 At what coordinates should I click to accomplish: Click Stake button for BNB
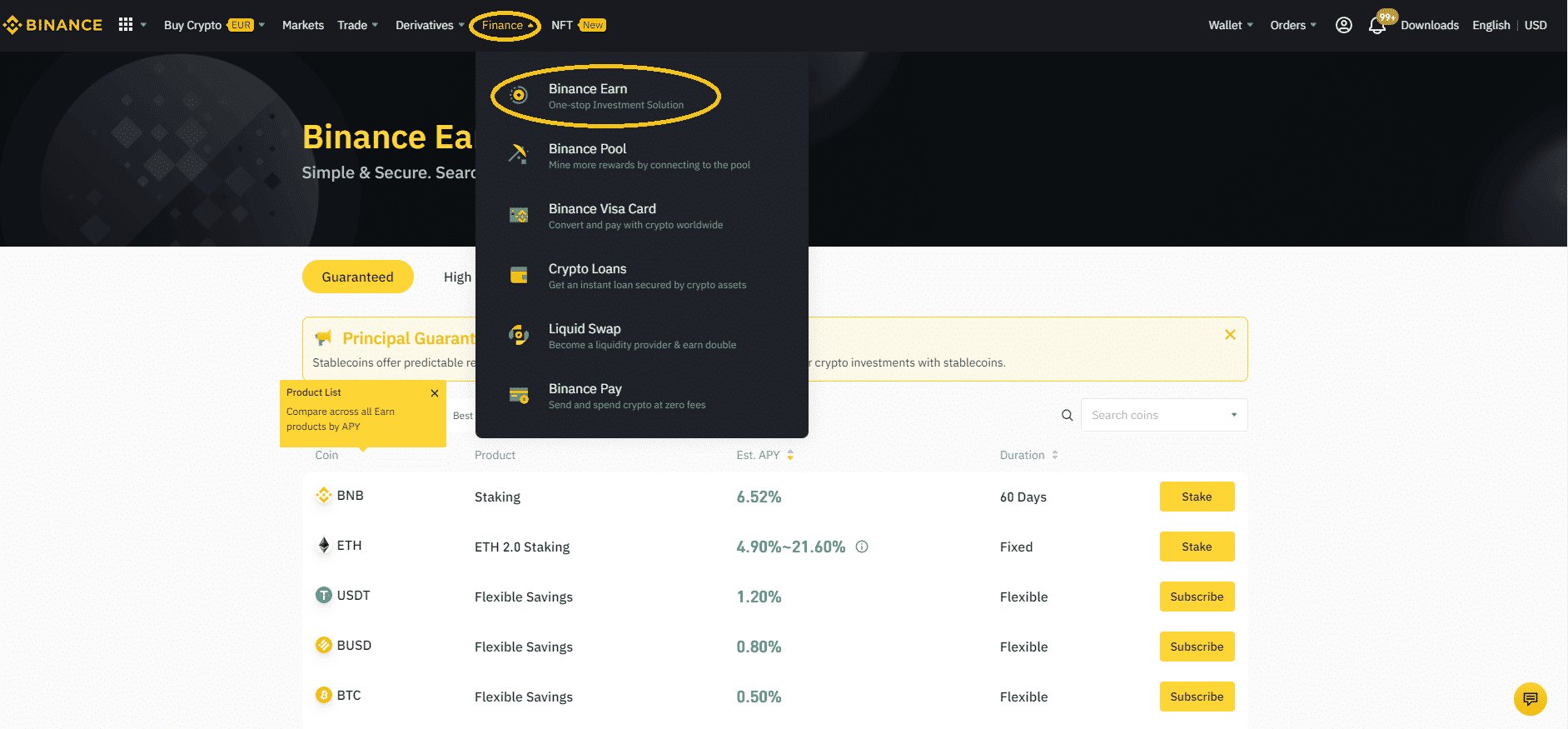(1197, 497)
